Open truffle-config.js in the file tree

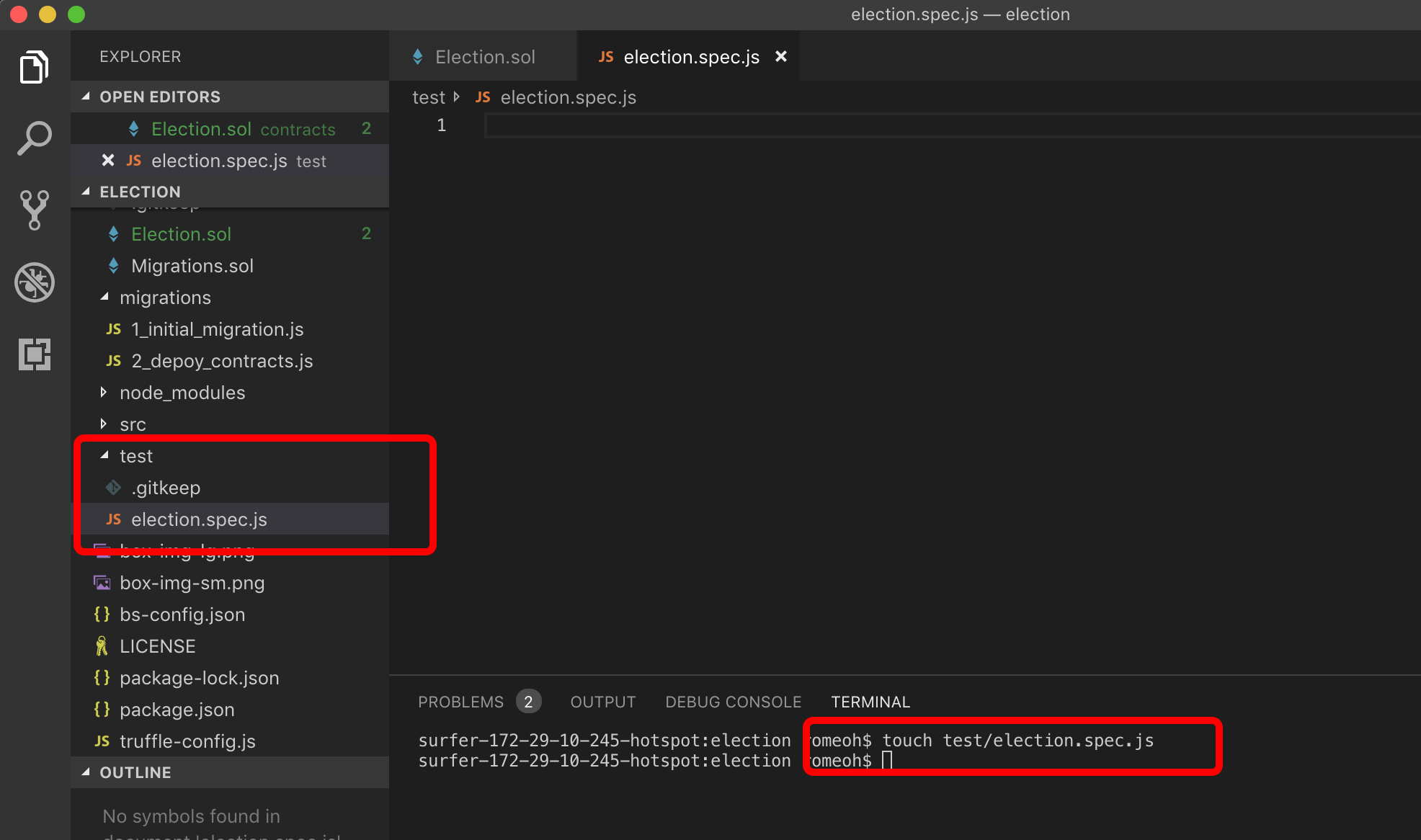click(187, 741)
